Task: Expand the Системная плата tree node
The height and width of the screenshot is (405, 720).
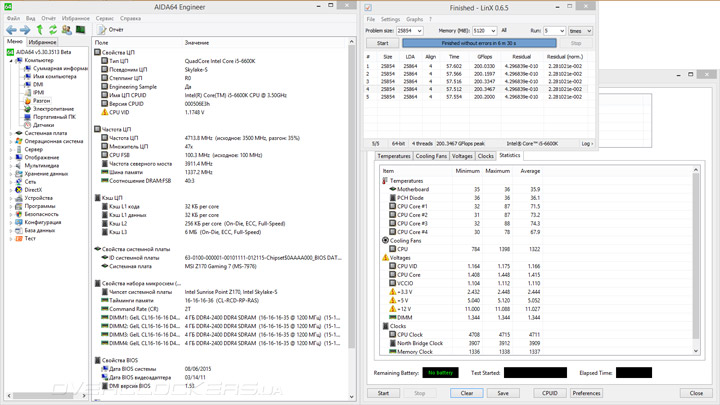Action: click(11, 133)
